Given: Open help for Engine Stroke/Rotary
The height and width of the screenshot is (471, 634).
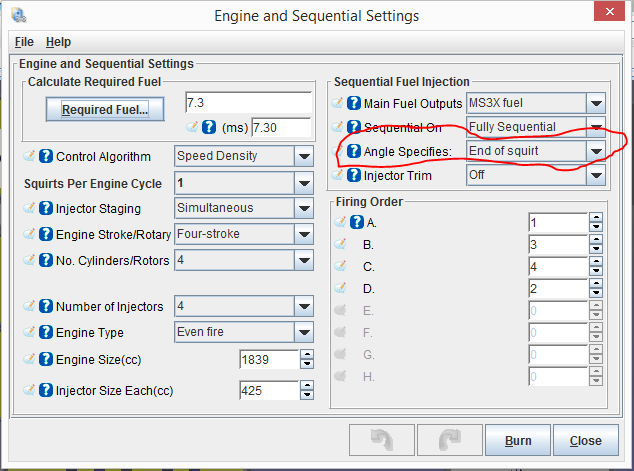Looking at the screenshot, I should point(45,234).
